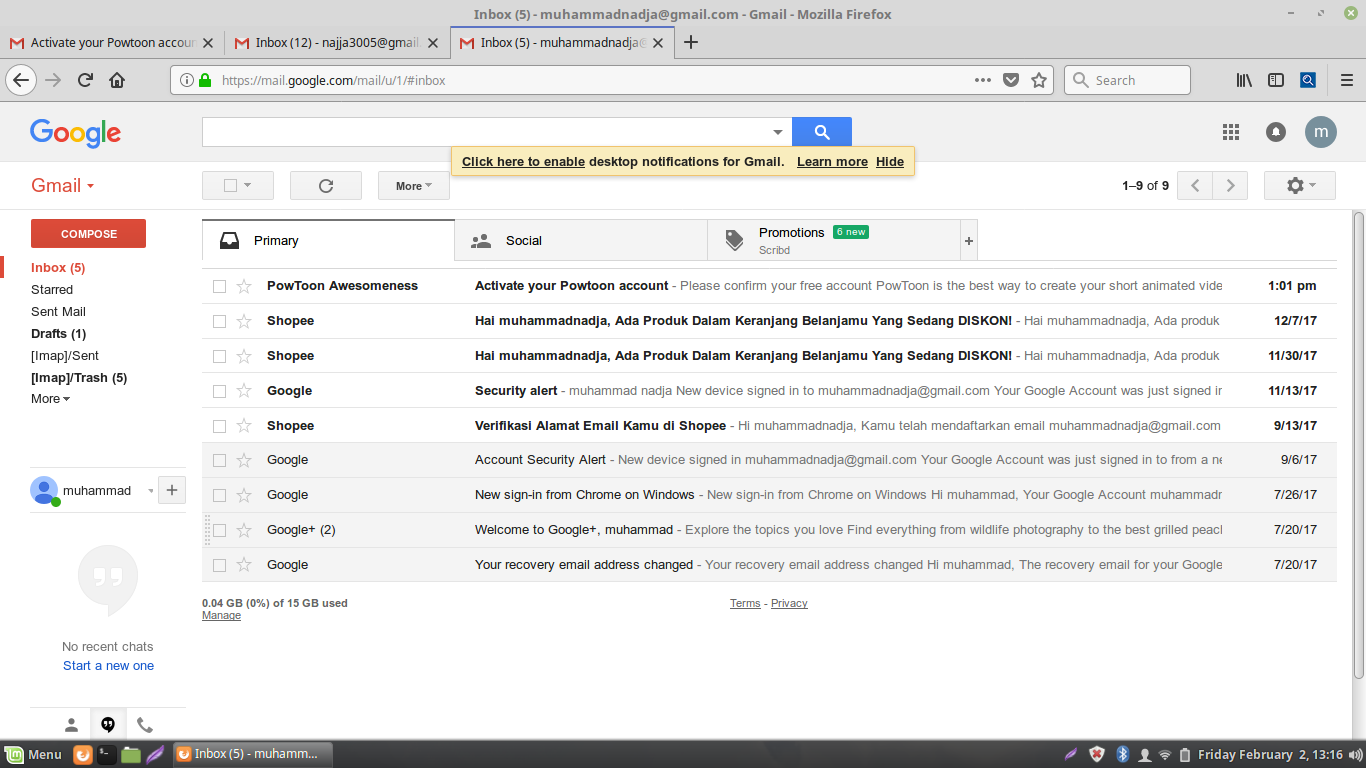Open the muhammad chat status dropdown
Image resolution: width=1366 pixels, height=768 pixels.
click(151, 491)
